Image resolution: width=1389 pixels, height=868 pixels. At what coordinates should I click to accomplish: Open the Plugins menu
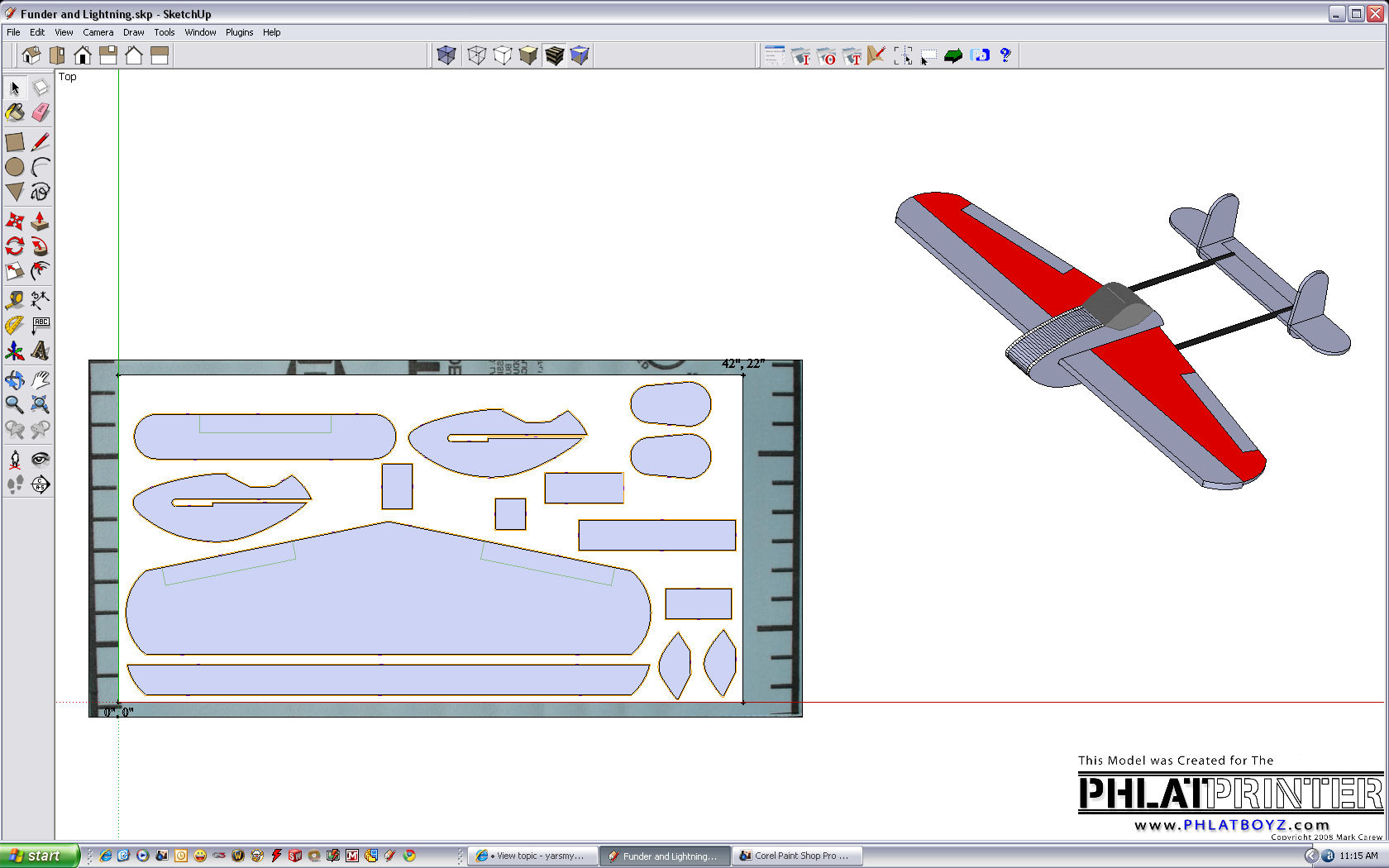pos(239,32)
